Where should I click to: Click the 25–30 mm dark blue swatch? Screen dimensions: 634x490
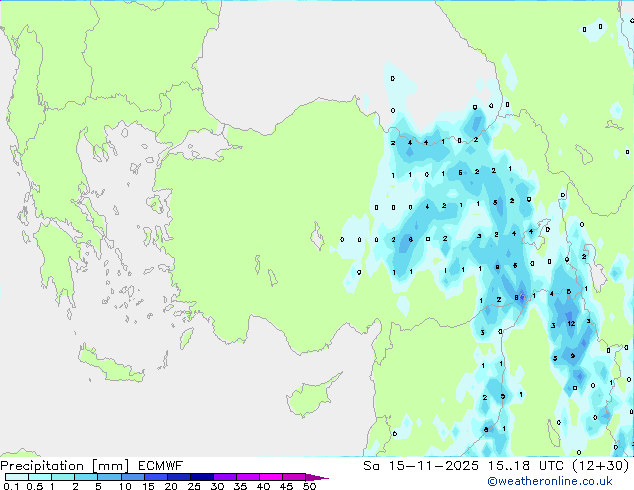tap(201, 477)
